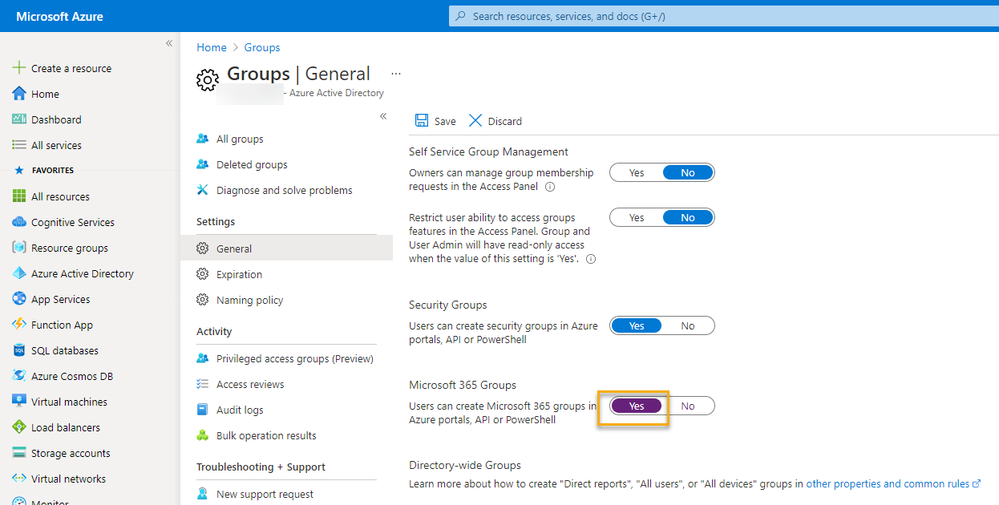The height and width of the screenshot is (505, 999).
Task: Click the Discard X icon
Action: tap(475, 121)
